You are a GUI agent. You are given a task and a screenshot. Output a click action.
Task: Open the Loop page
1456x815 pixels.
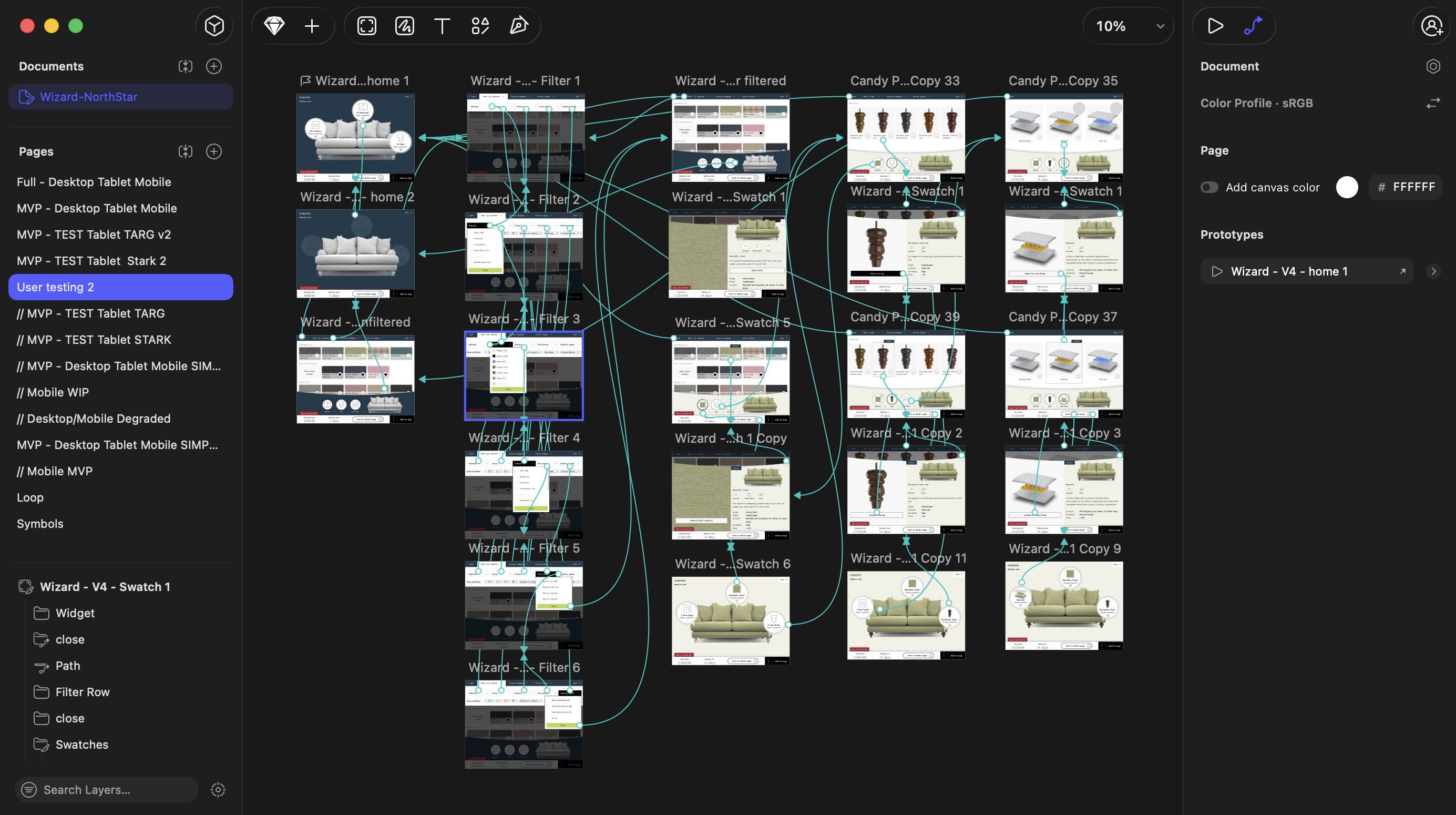point(120,498)
